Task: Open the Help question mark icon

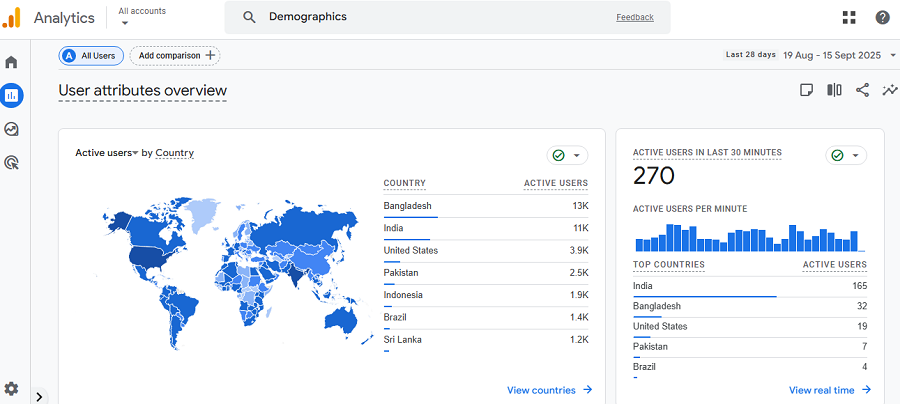Action: [882, 17]
